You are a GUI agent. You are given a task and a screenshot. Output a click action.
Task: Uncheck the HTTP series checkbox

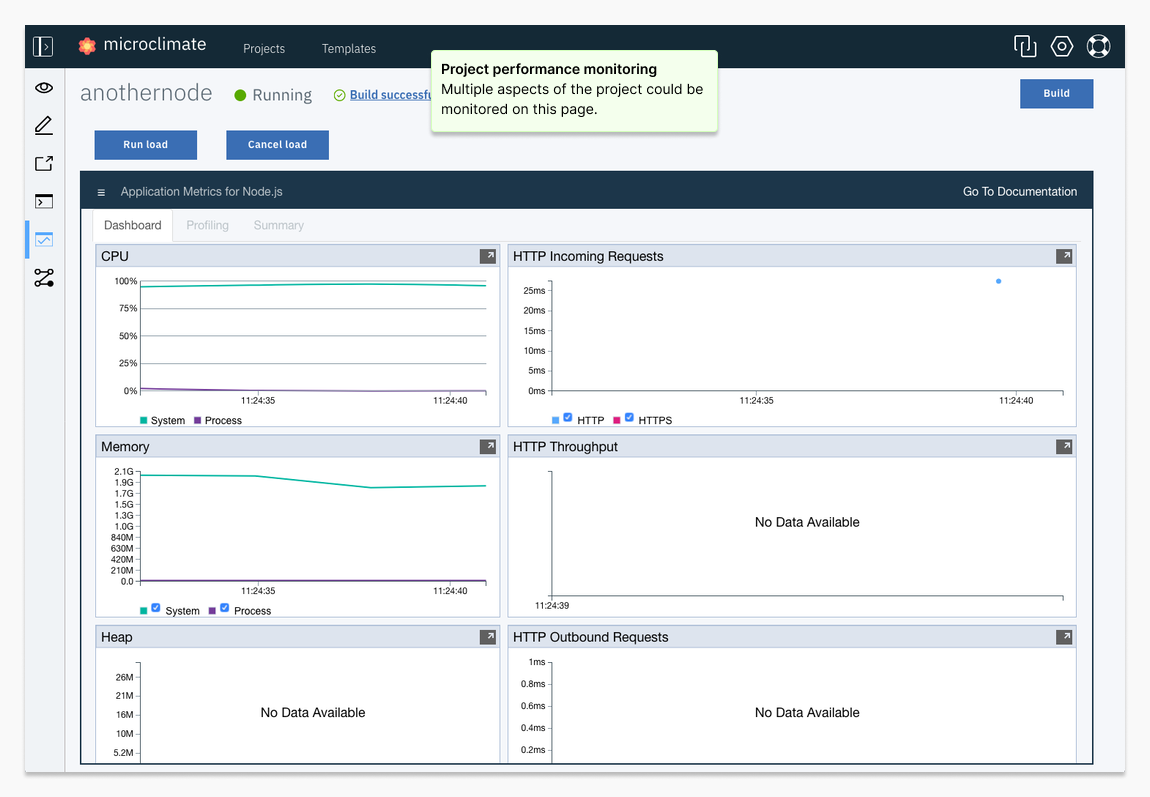click(x=568, y=417)
